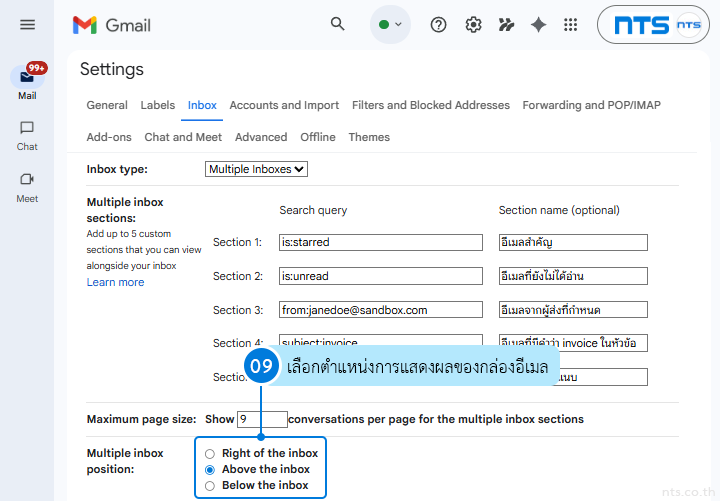Open the Themes settings tab
Screen dimensions: 720x501
click(369, 137)
